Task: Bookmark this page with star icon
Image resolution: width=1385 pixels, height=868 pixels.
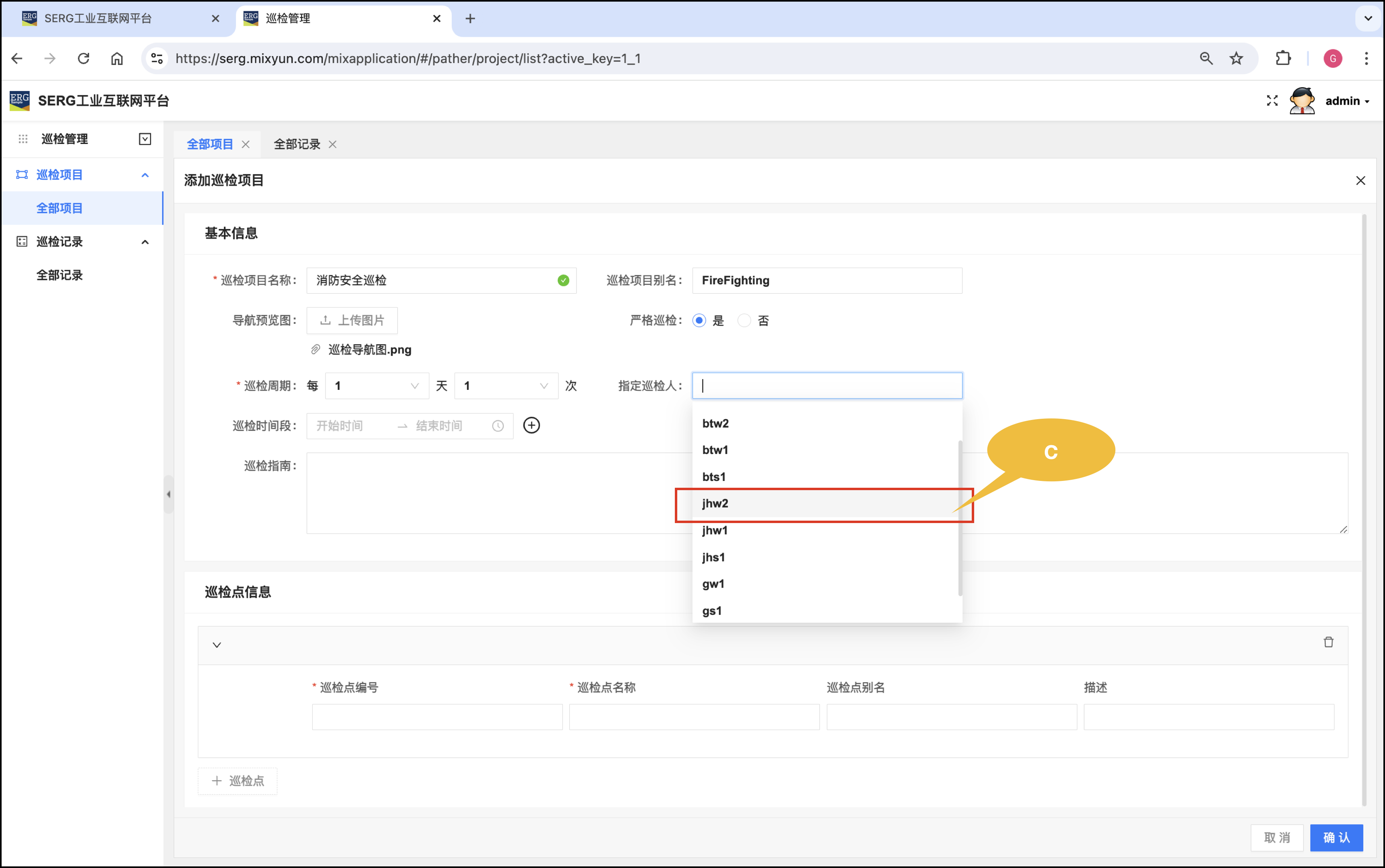Action: coord(1236,58)
